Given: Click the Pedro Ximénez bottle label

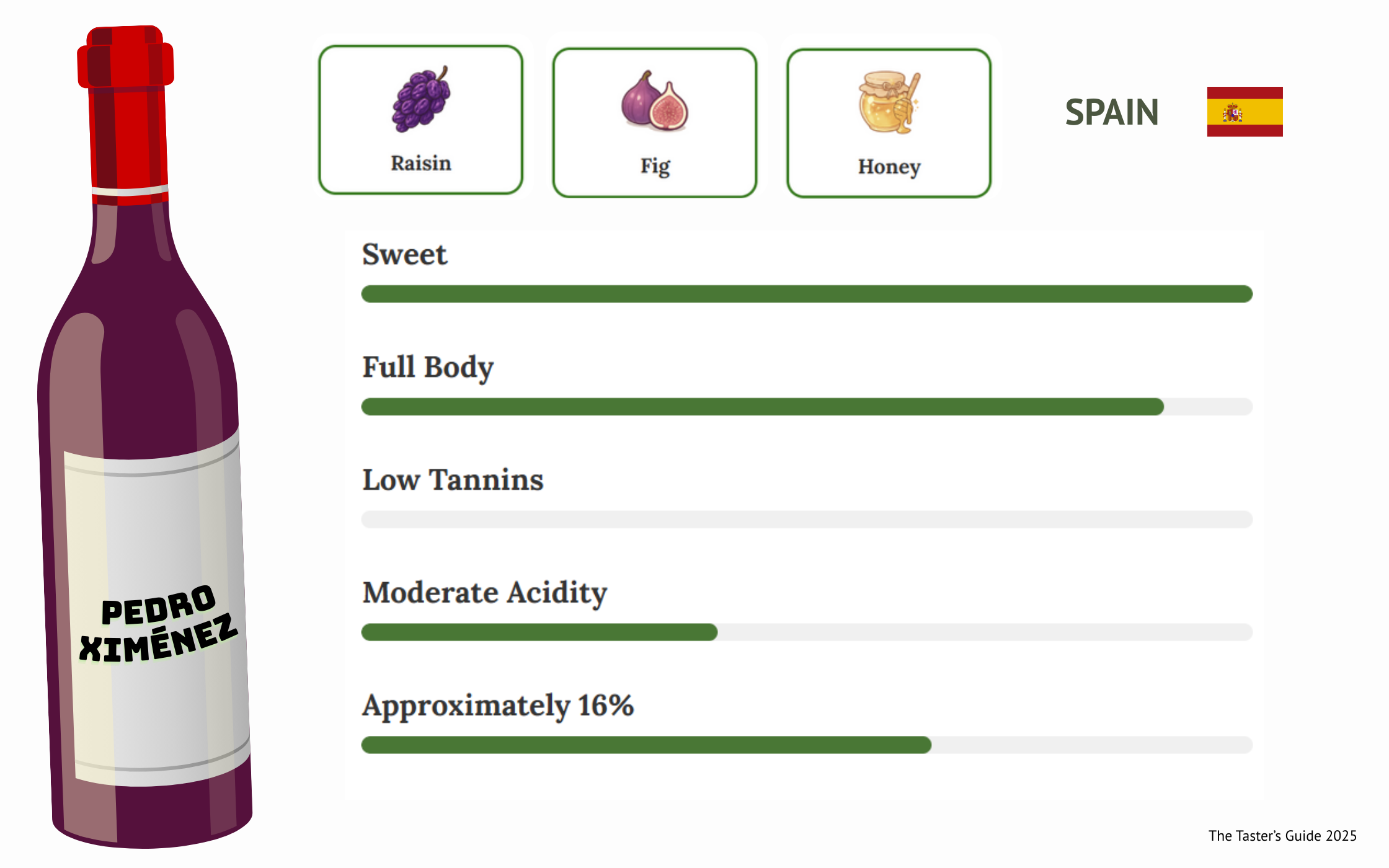Looking at the screenshot, I should (x=158, y=623).
